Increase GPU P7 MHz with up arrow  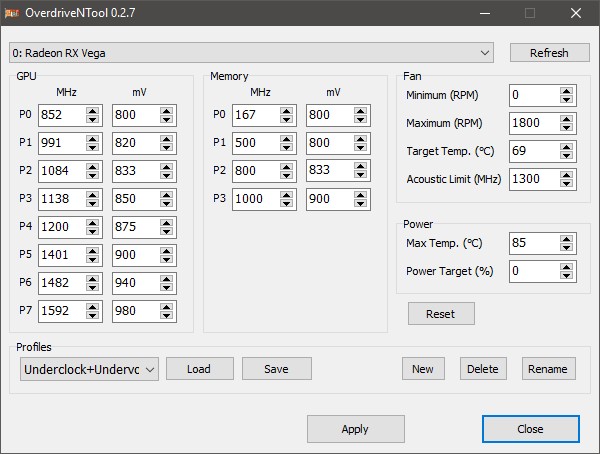point(92,307)
